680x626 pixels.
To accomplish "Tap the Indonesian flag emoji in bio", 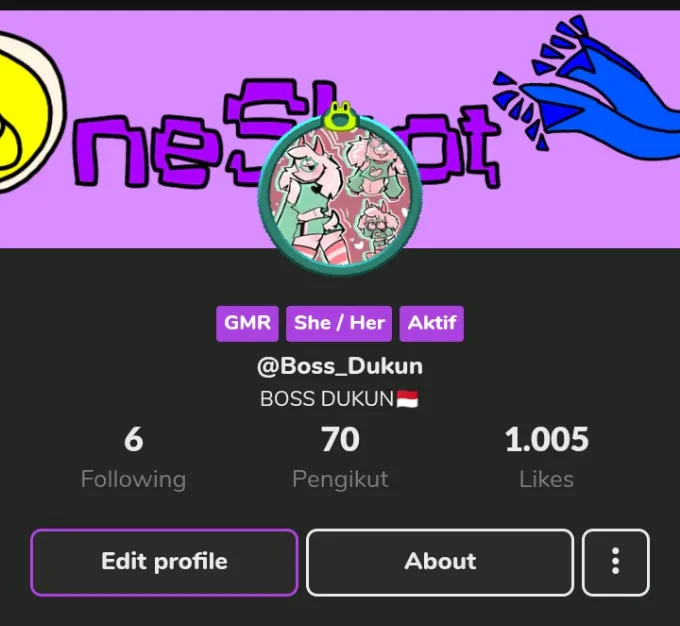I will [x=407, y=399].
